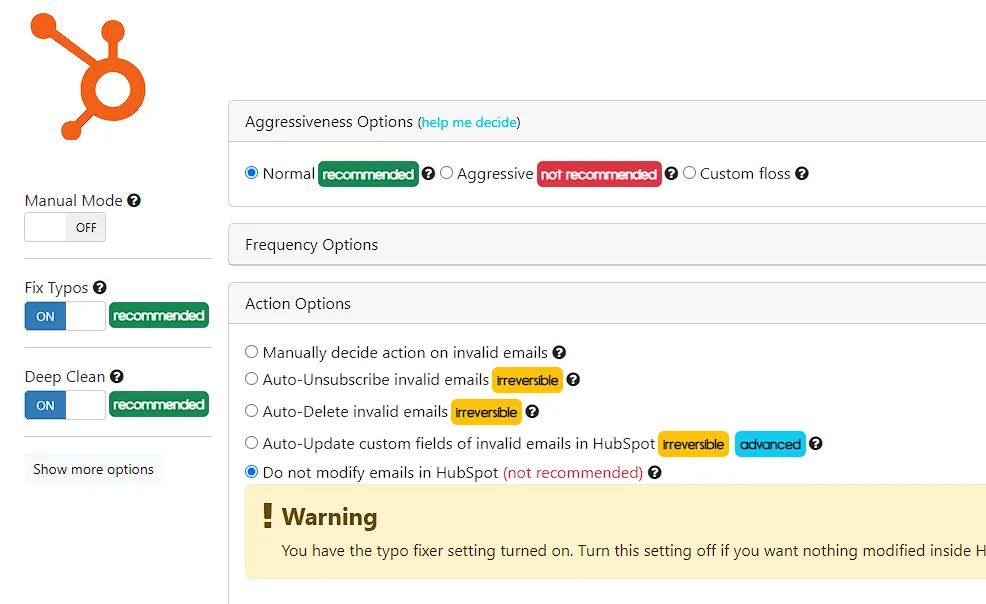Collapse the Action Options panel header
Screen dimensions: 986x604
pos(607,304)
